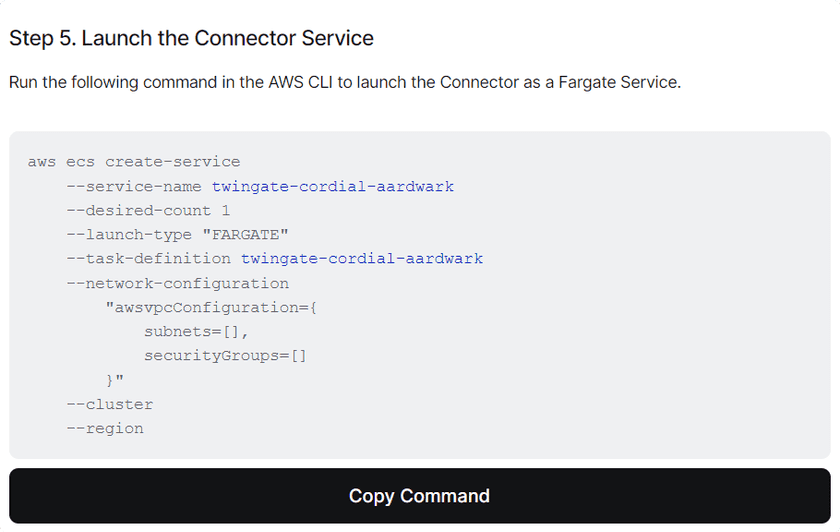Select the task definition value twingate-cordial-aardwark
Image resolution: width=840 pixels, height=532 pixels.
pyautogui.click(x=361, y=259)
